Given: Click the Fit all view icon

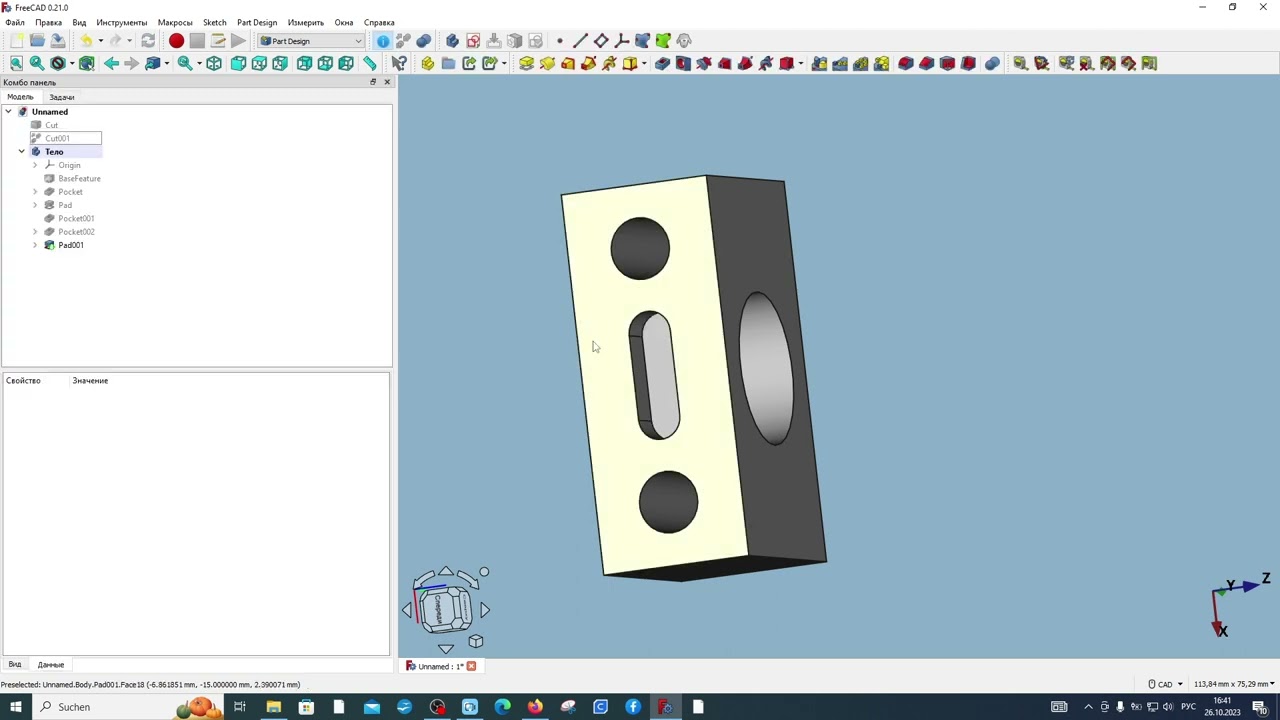Looking at the screenshot, I should [16, 64].
